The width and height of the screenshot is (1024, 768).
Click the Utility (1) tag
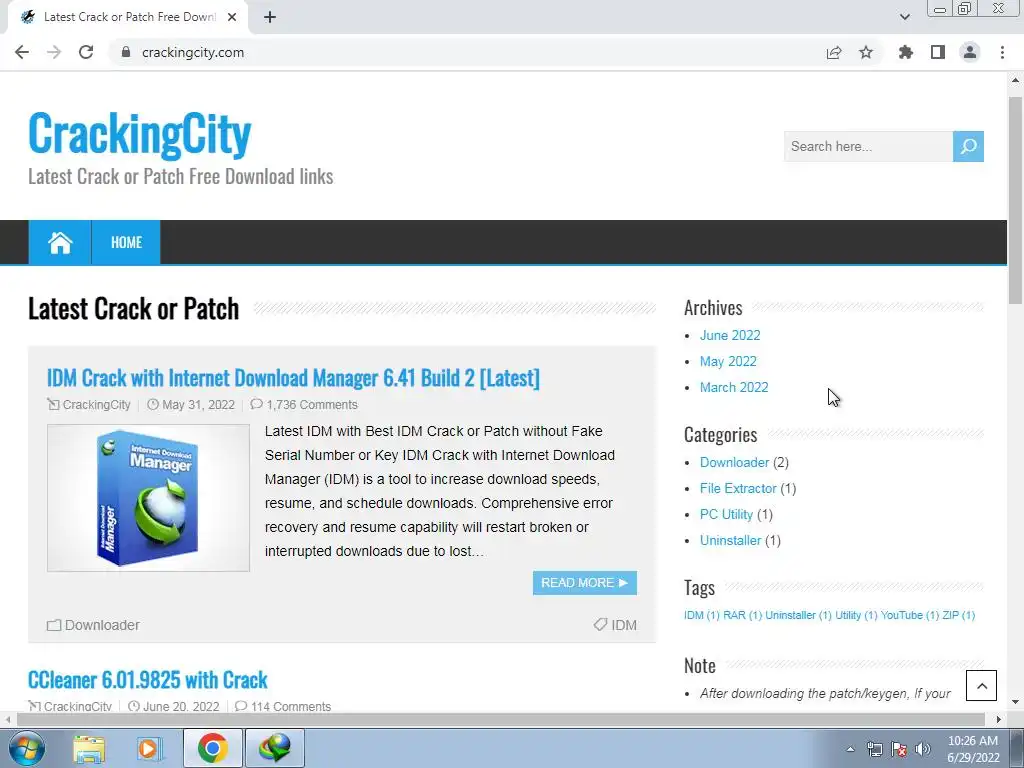pos(856,615)
